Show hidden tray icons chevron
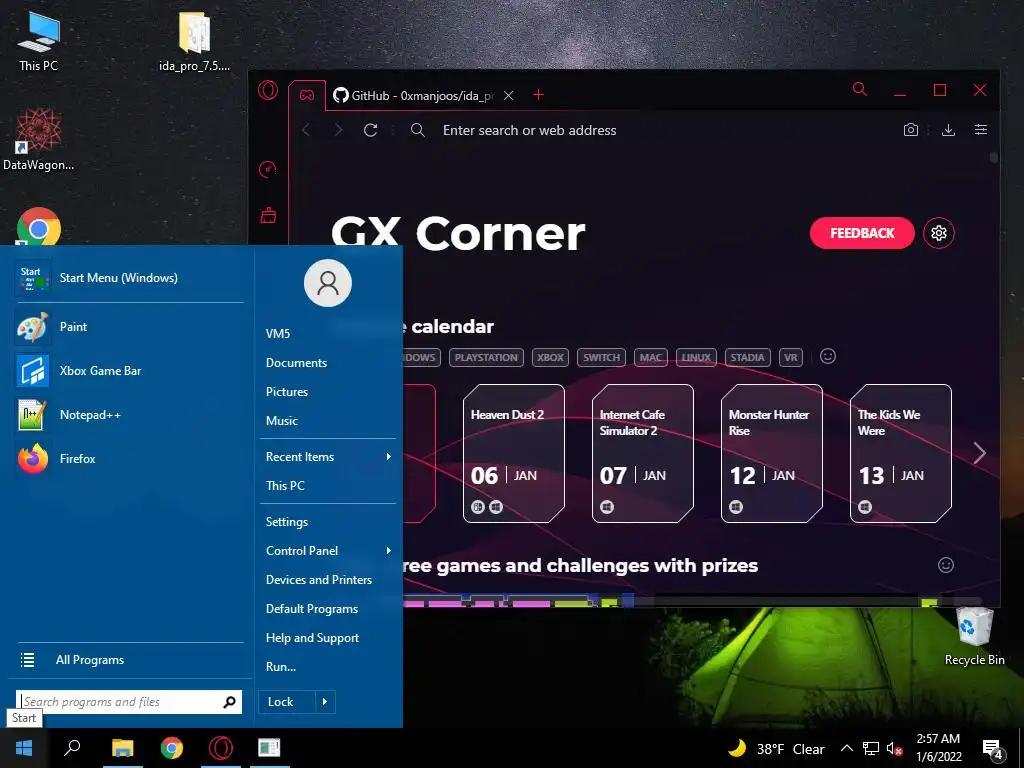Screen dimensions: 1024x768 click(846, 748)
